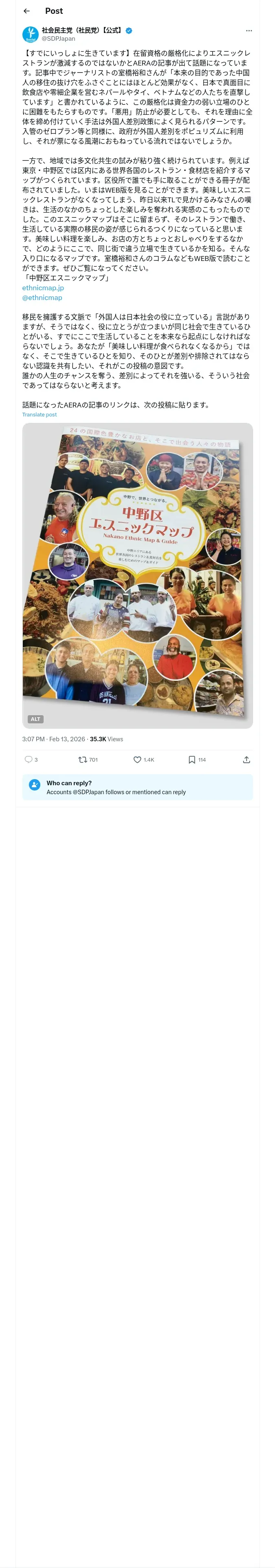Open the @SDPJapan handle under the name

point(59,38)
